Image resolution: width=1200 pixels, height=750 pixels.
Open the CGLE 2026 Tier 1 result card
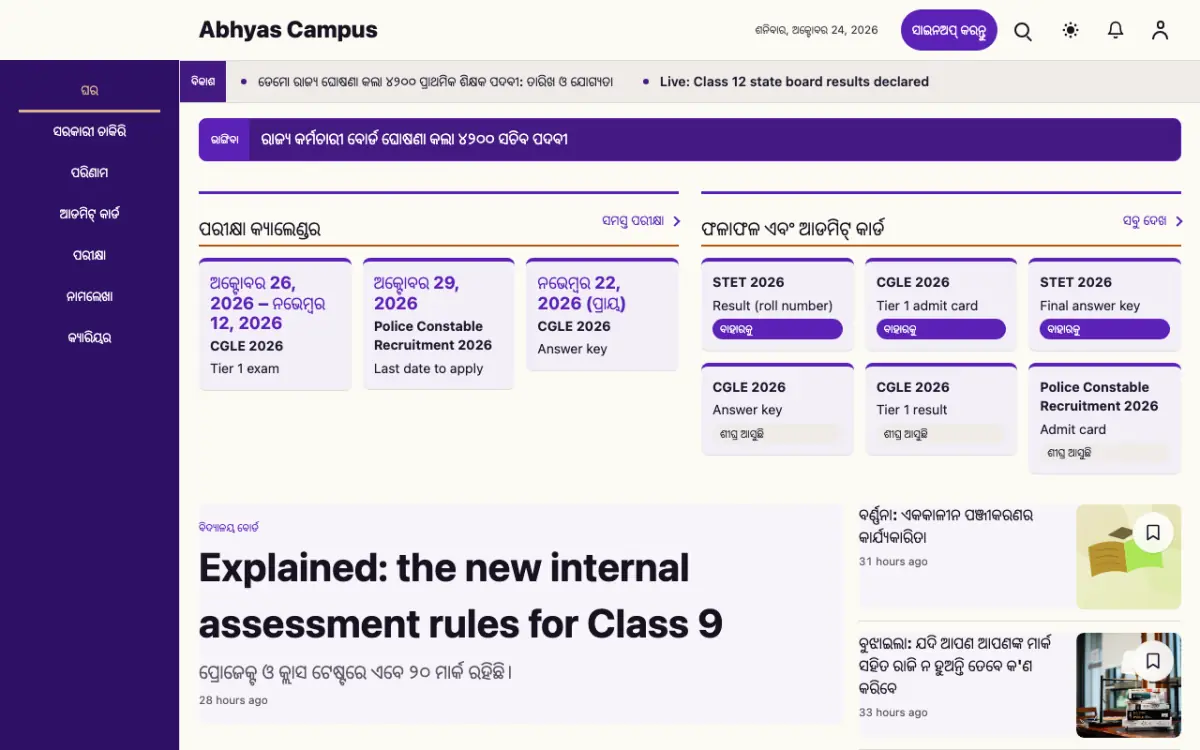coord(941,410)
